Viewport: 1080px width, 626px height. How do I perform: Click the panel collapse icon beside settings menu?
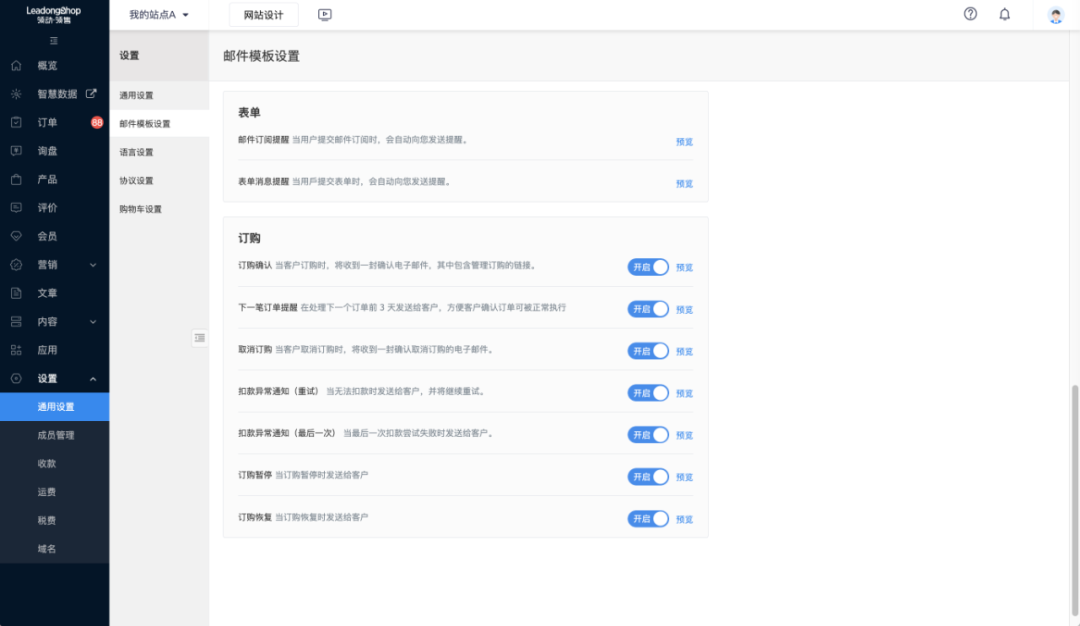tap(200, 338)
